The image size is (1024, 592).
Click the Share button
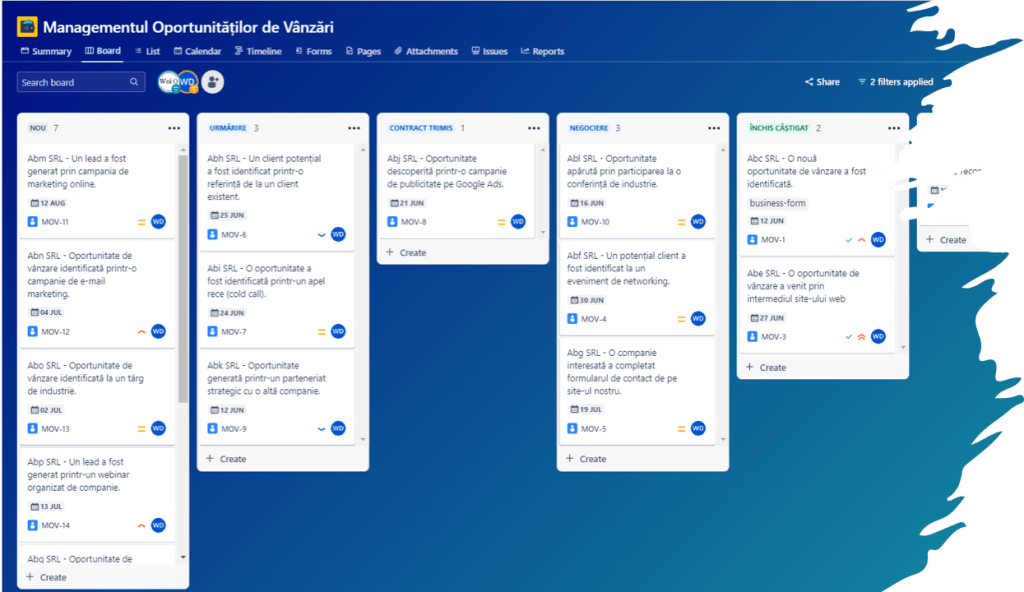(x=822, y=82)
